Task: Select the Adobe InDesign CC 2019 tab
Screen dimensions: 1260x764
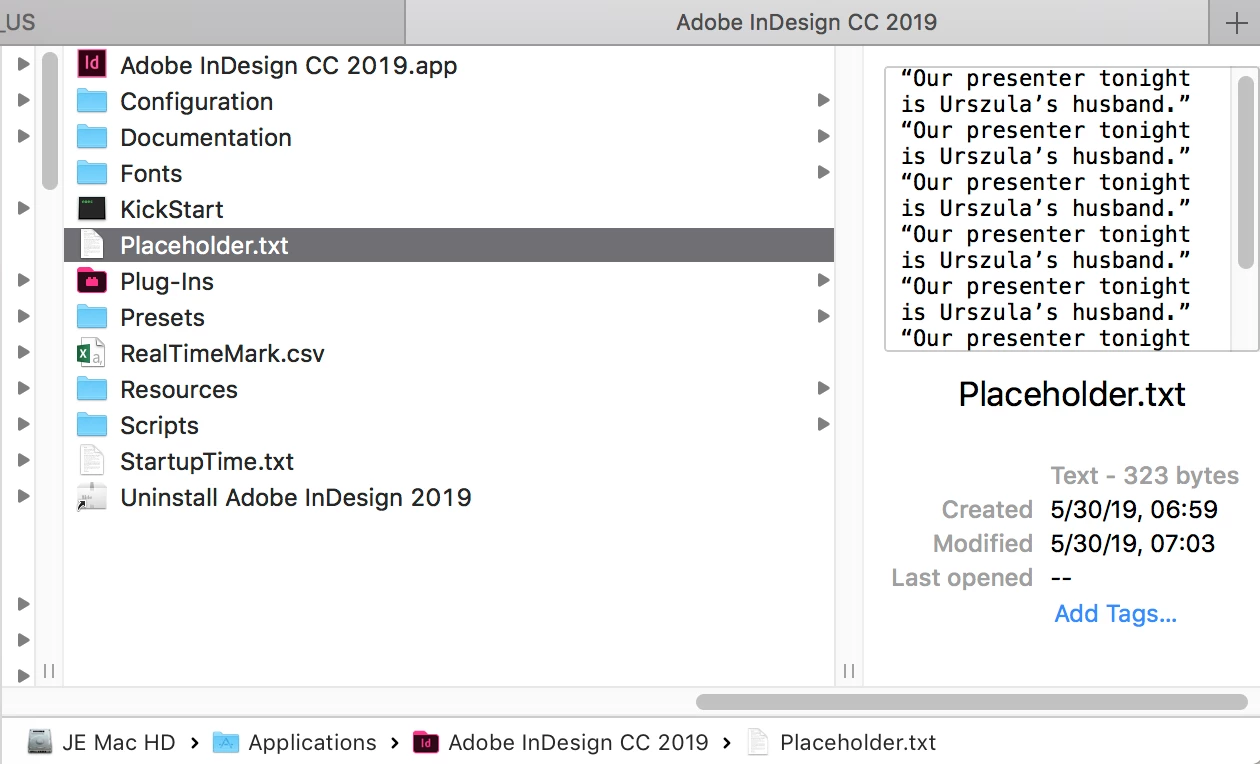Action: click(x=806, y=22)
